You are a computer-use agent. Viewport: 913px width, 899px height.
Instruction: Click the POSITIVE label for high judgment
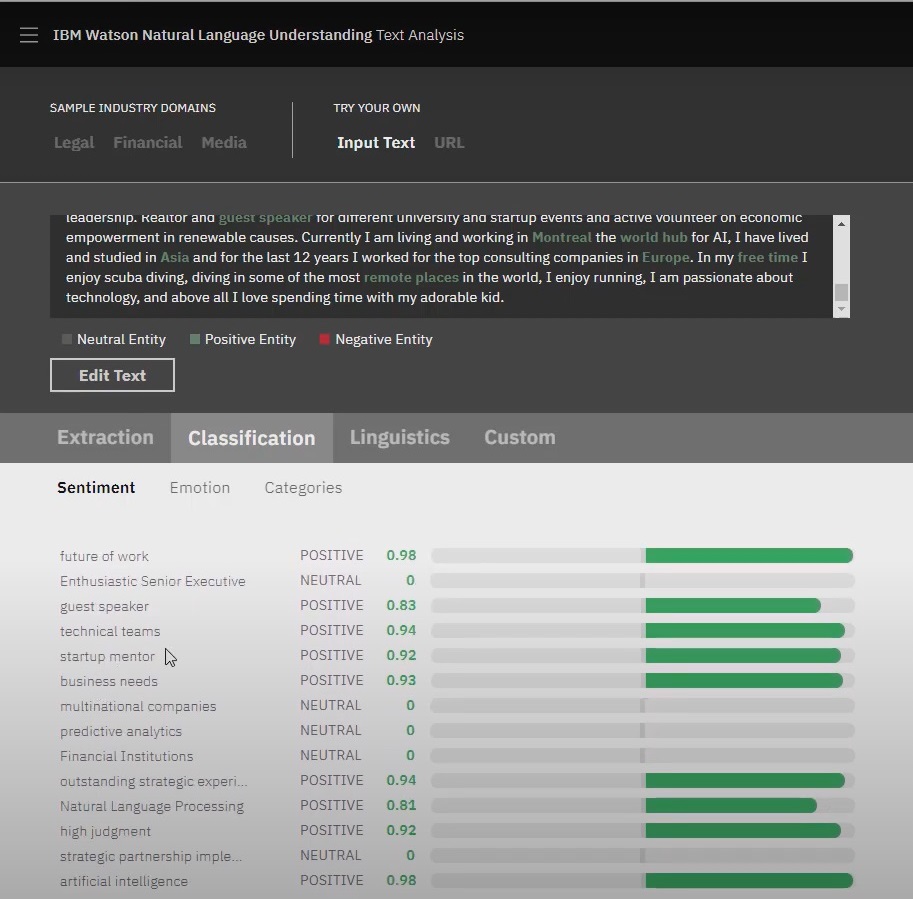click(331, 830)
